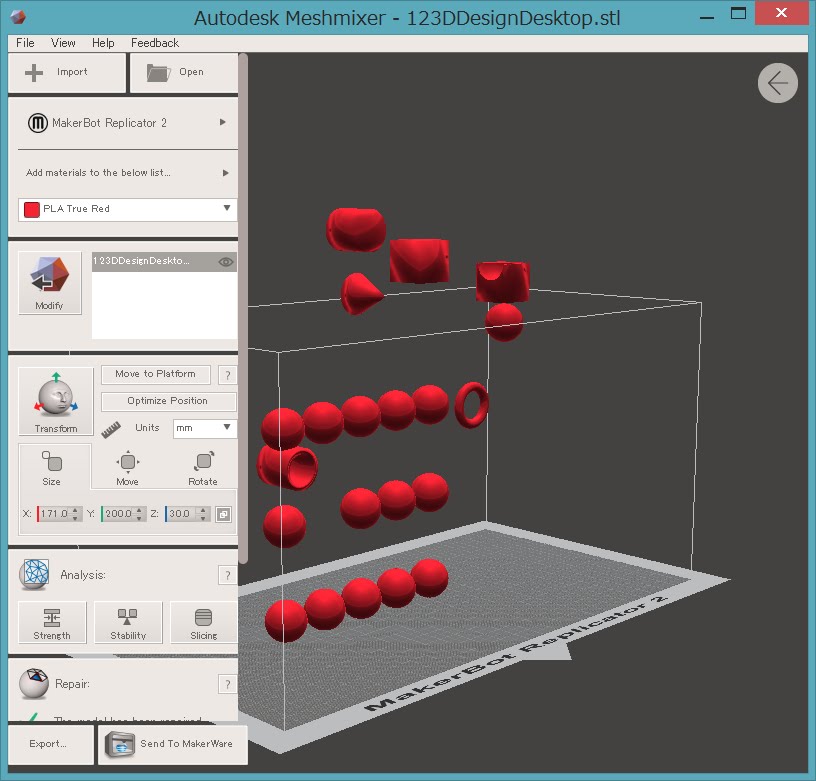This screenshot has height=781, width=816.
Task: Open the File menu
Action: [25, 43]
